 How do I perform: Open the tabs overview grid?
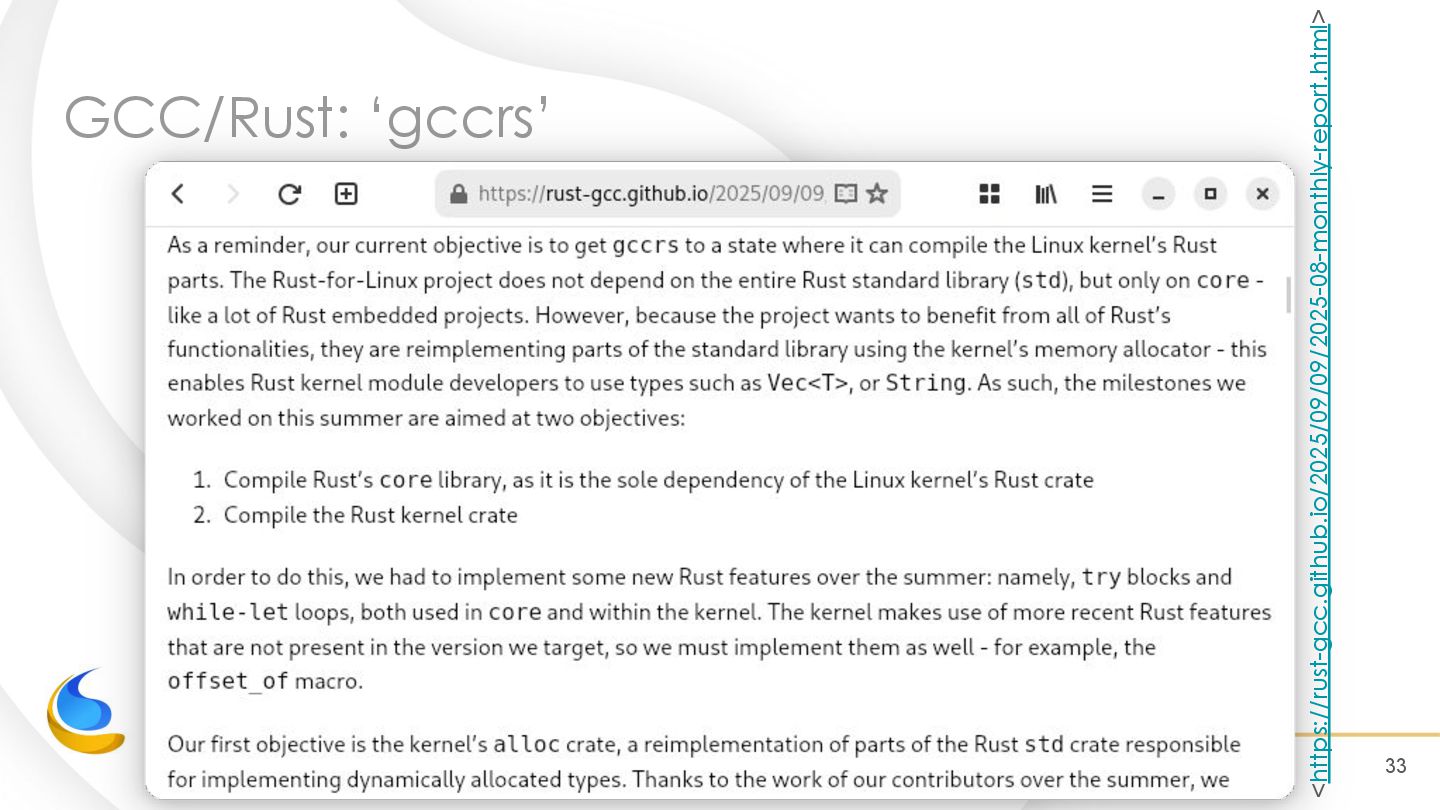tap(989, 194)
